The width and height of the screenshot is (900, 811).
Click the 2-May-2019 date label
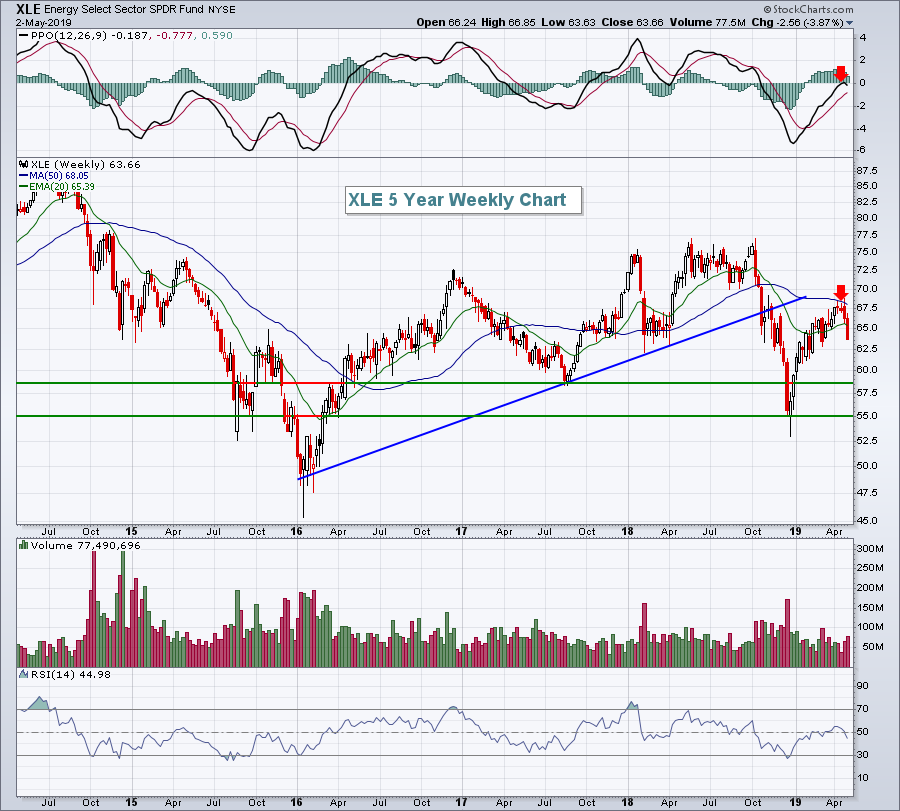coord(44,22)
